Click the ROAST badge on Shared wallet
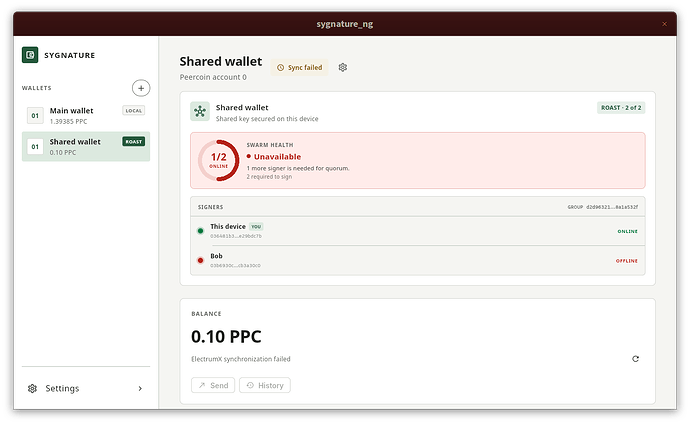The image size is (690, 424). click(x=134, y=142)
